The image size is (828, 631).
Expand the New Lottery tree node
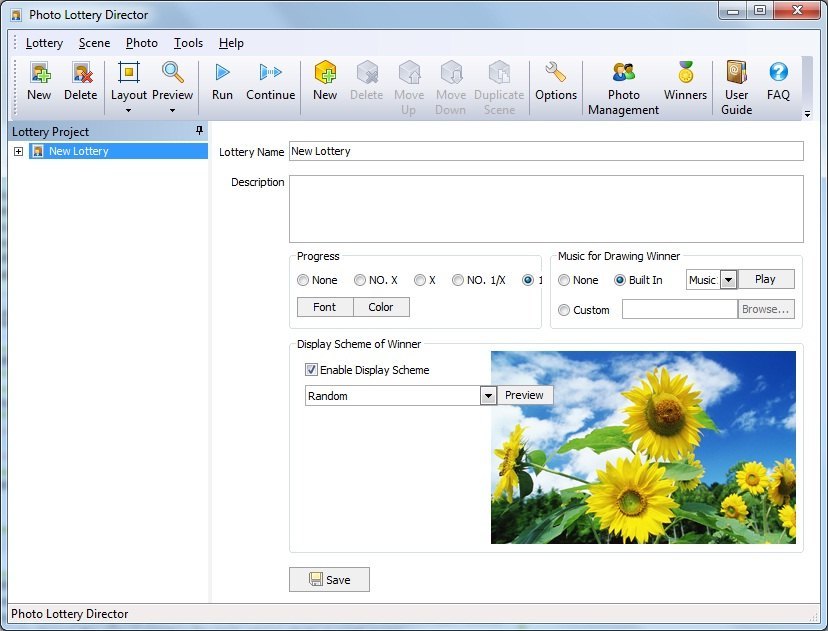coord(18,152)
